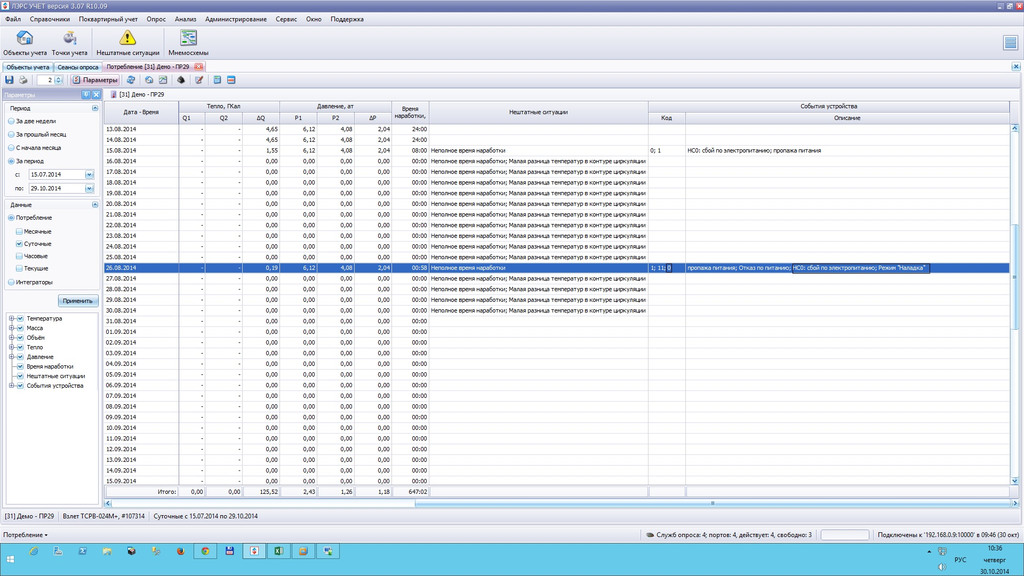Print the report with printer icon
This screenshot has width=1024, height=576.
click(23, 80)
